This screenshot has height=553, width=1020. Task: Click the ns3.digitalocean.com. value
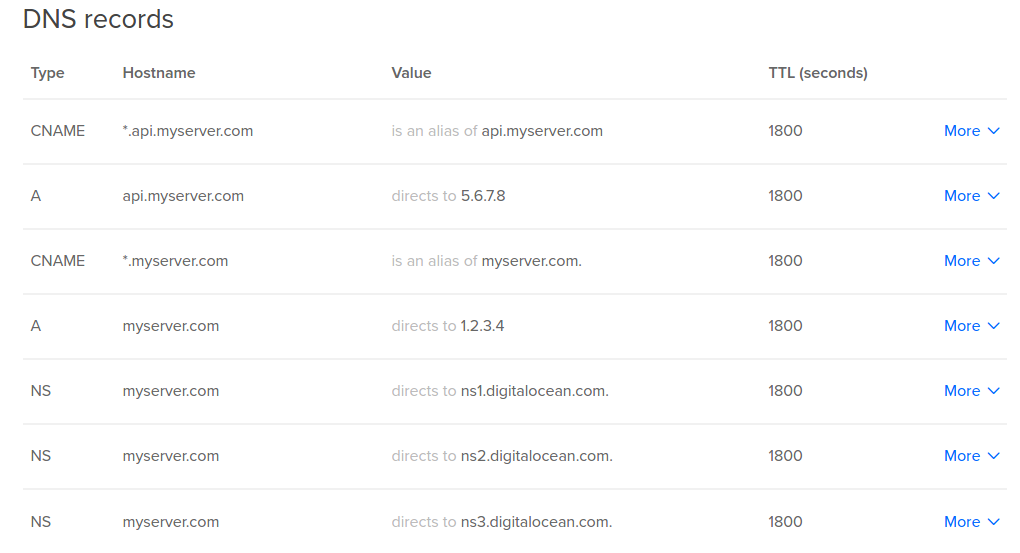click(537, 522)
